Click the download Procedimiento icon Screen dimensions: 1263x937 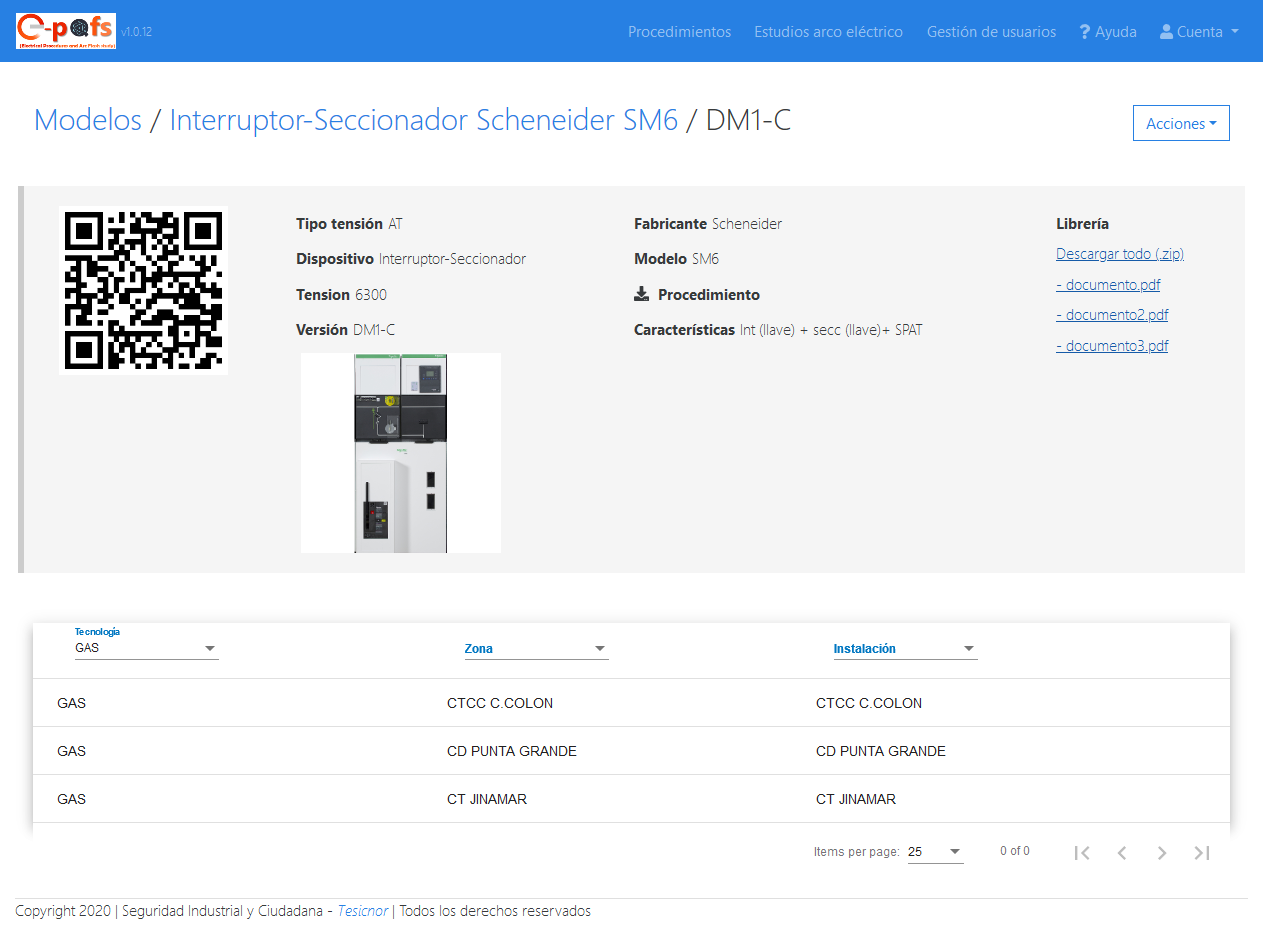pyautogui.click(x=642, y=294)
